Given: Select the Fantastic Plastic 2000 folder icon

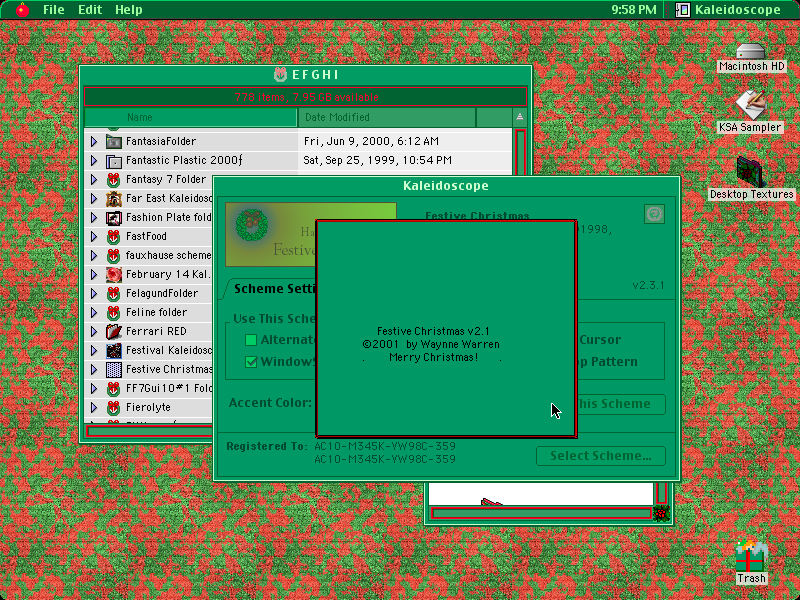Looking at the screenshot, I should [x=113, y=161].
